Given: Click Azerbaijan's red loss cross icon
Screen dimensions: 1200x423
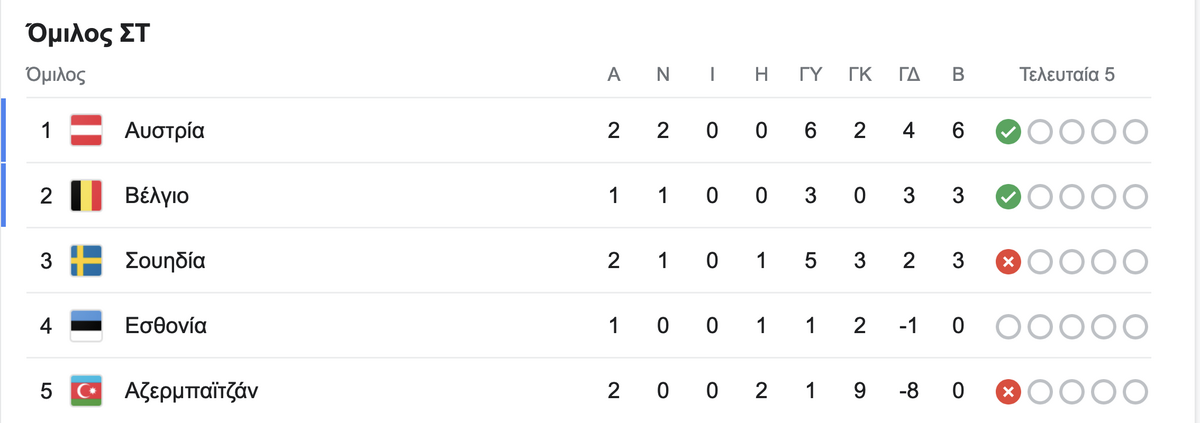Looking at the screenshot, I should [1008, 391].
